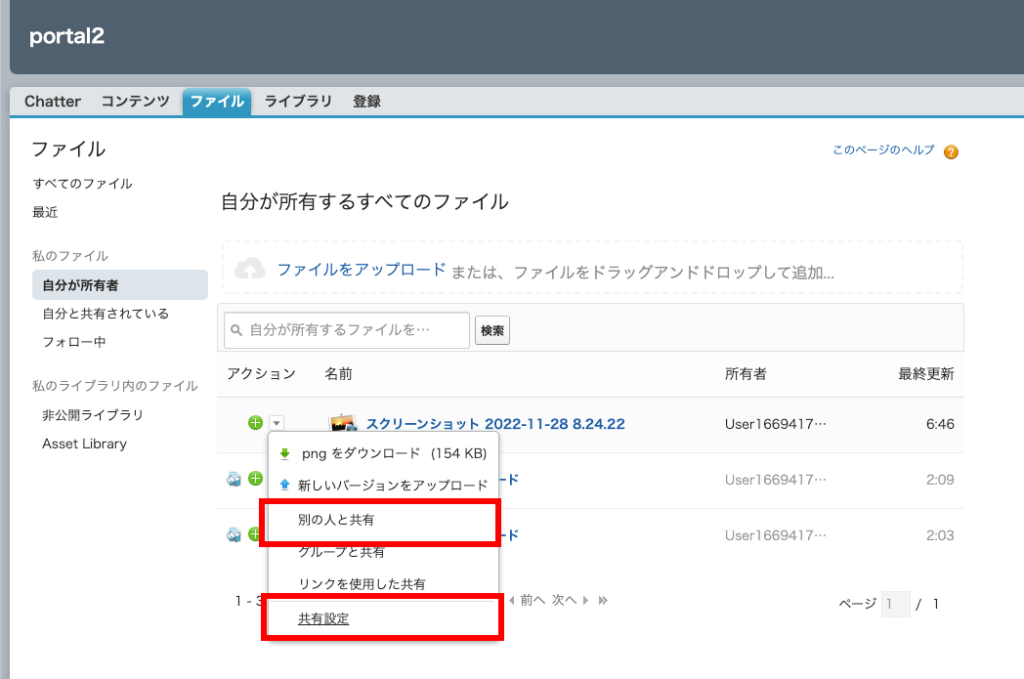Click the file search input field
The width and height of the screenshot is (1024, 679).
345,329
